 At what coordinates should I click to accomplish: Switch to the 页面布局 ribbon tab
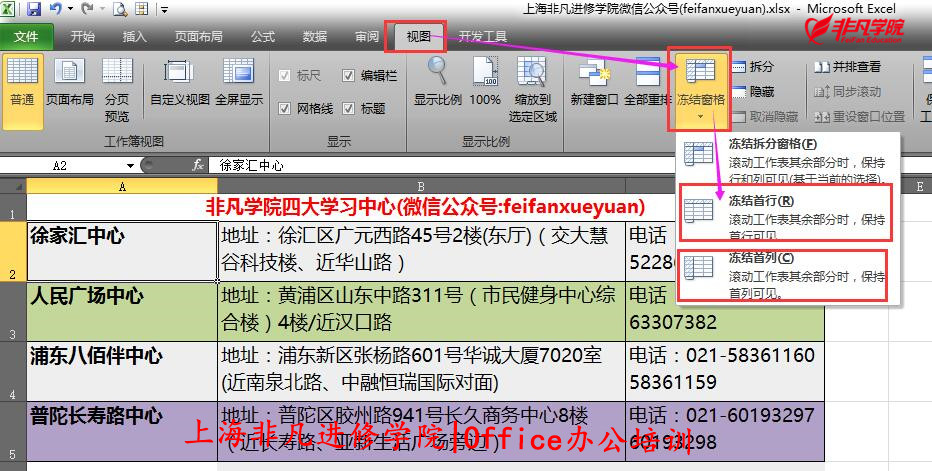point(199,37)
